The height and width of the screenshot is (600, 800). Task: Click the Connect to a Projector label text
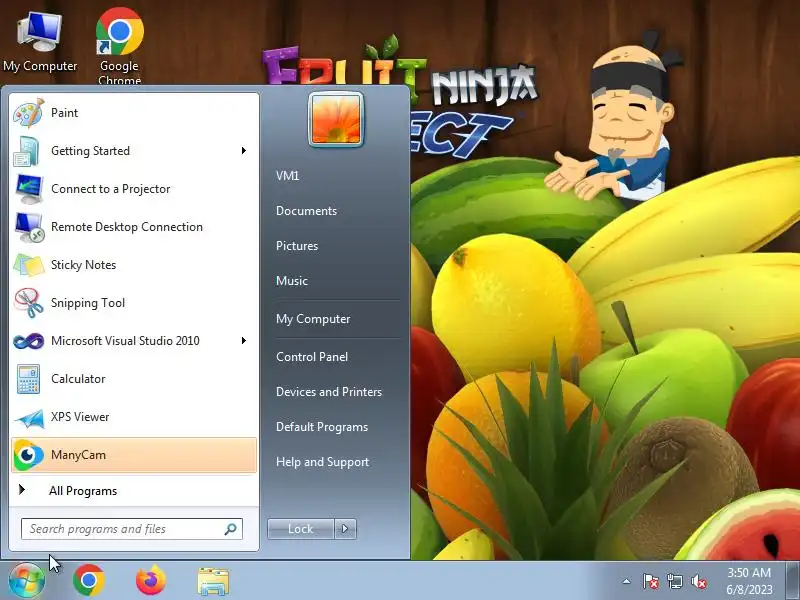click(110, 189)
